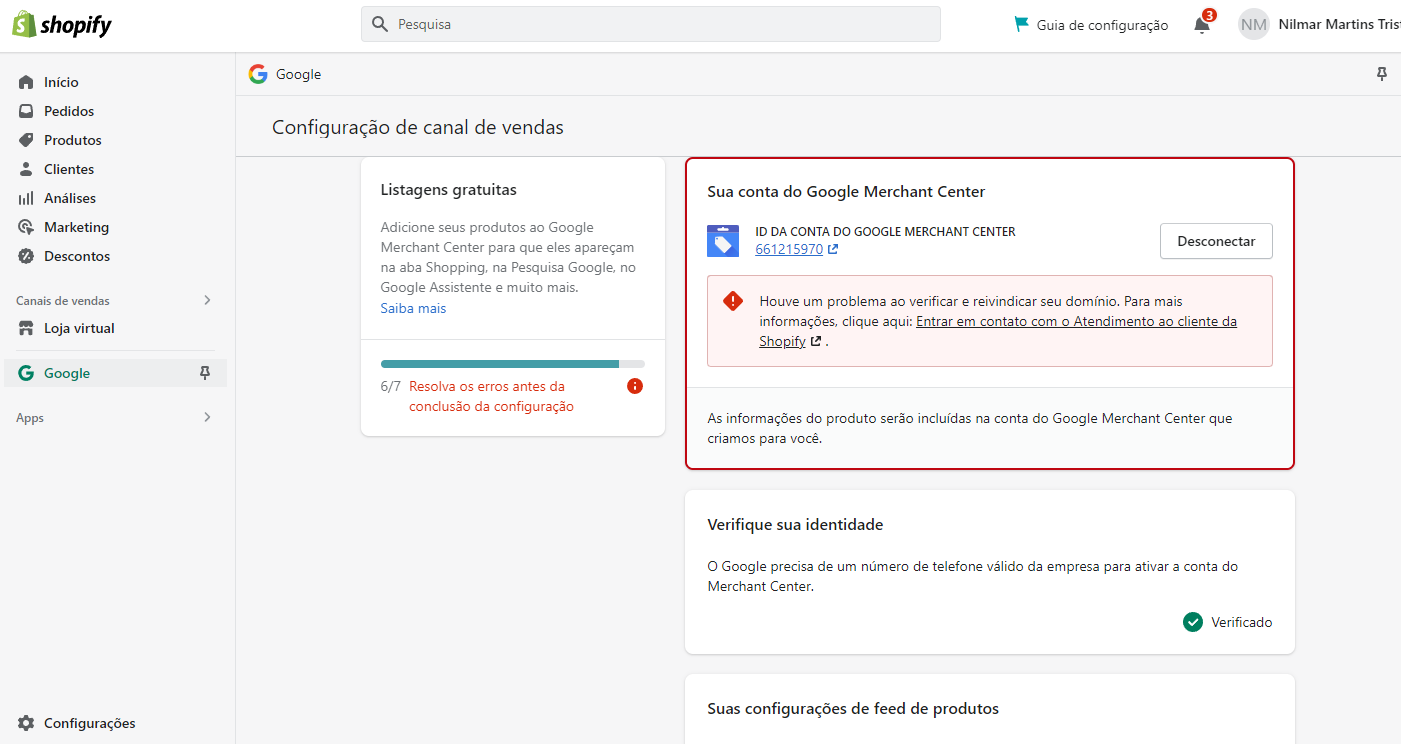Click Sua conta do Google Merchant Center heading

click(x=846, y=191)
